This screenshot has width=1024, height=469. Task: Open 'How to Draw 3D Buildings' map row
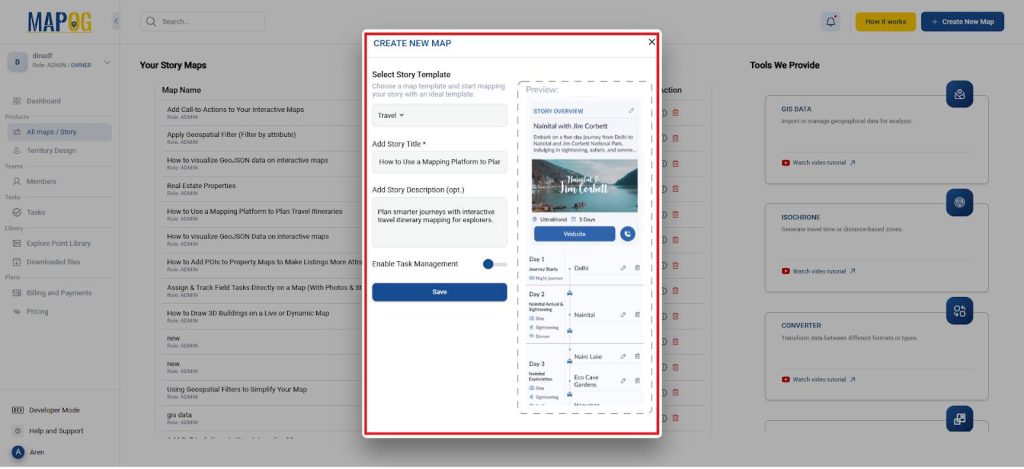[248, 313]
